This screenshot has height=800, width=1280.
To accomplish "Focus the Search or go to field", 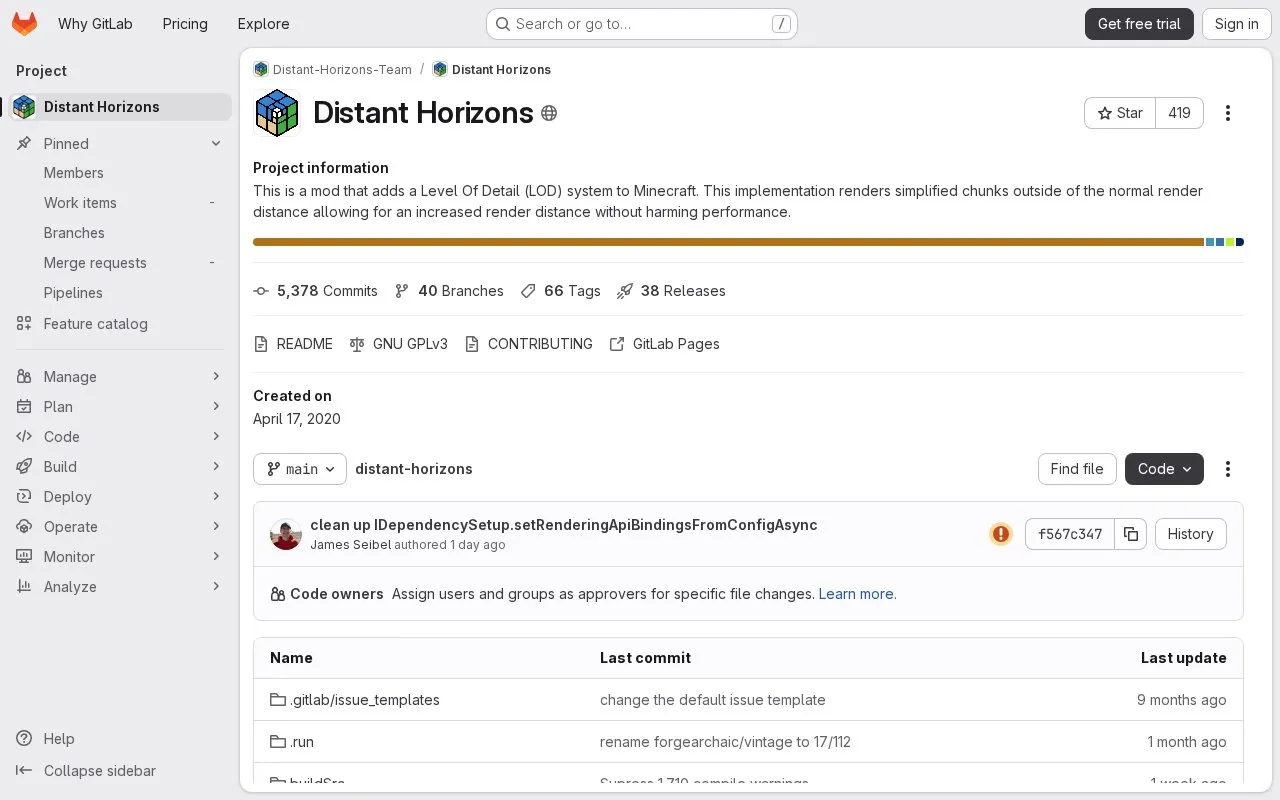I will click(x=641, y=24).
